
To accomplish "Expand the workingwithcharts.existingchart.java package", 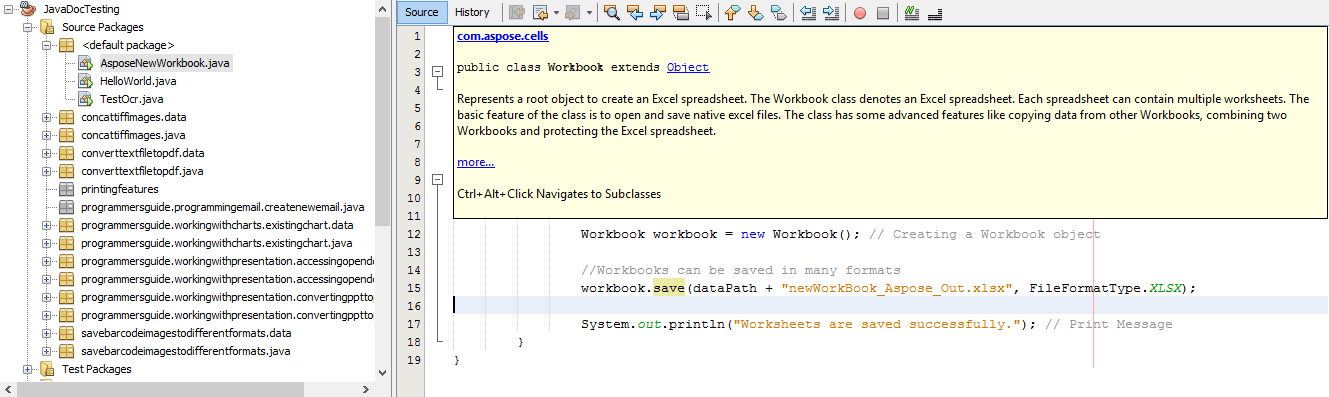I will (47, 243).
